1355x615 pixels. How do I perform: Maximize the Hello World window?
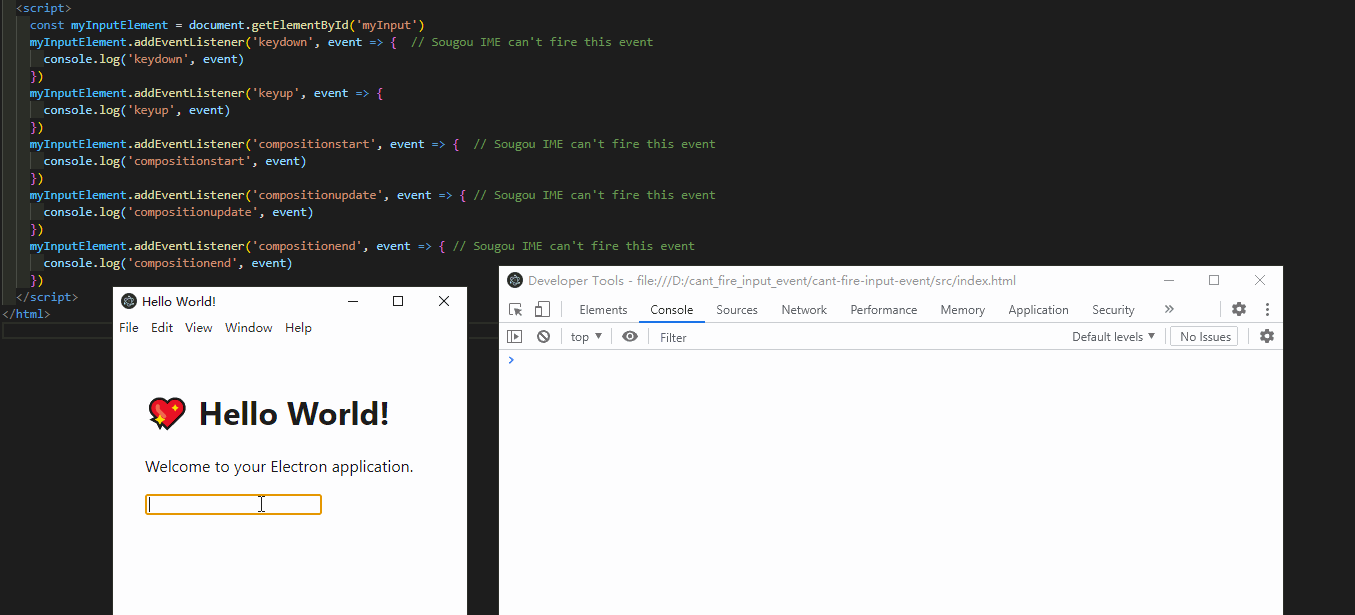pyautogui.click(x=398, y=301)
